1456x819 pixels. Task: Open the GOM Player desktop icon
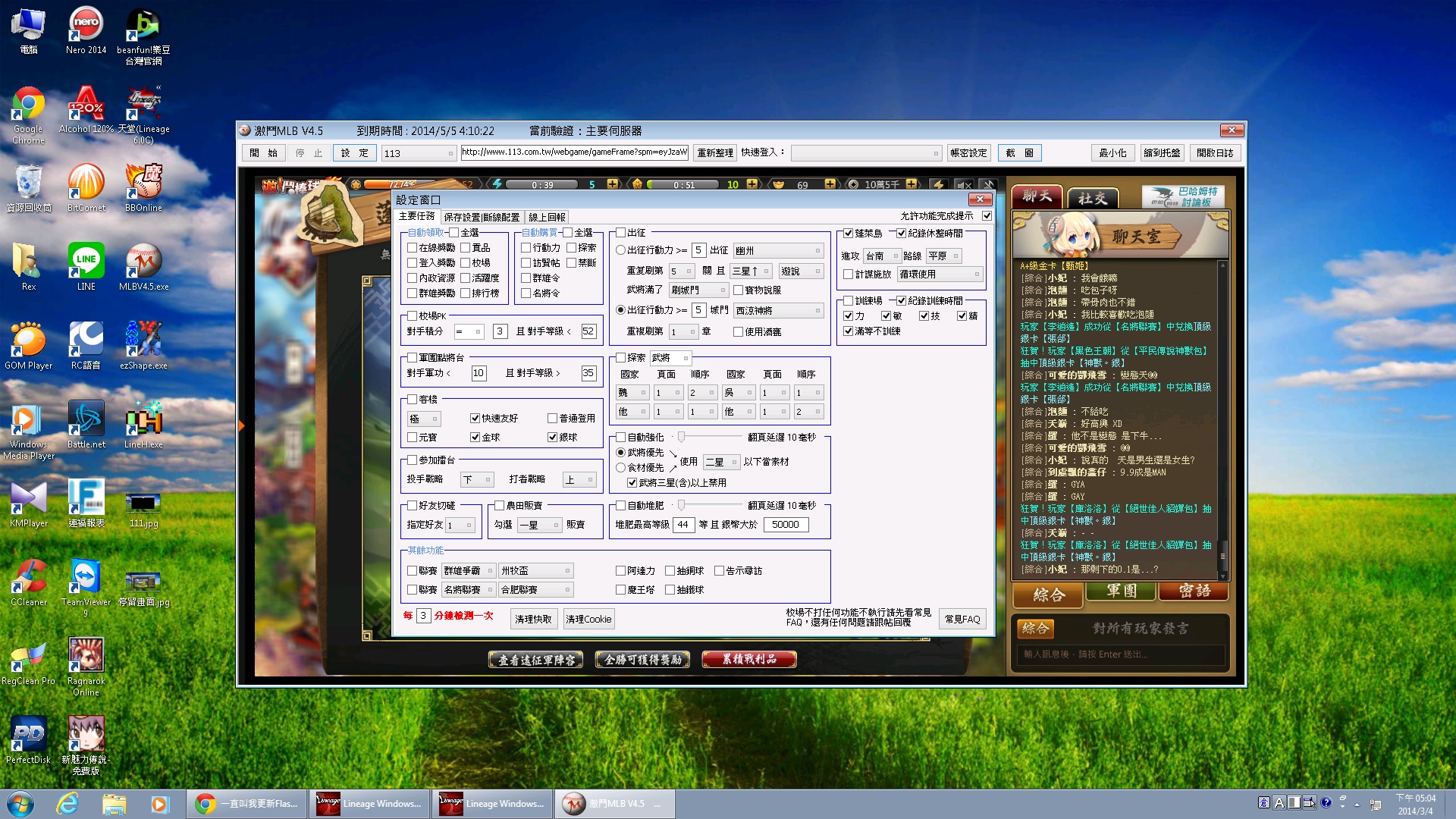(28, 346)
